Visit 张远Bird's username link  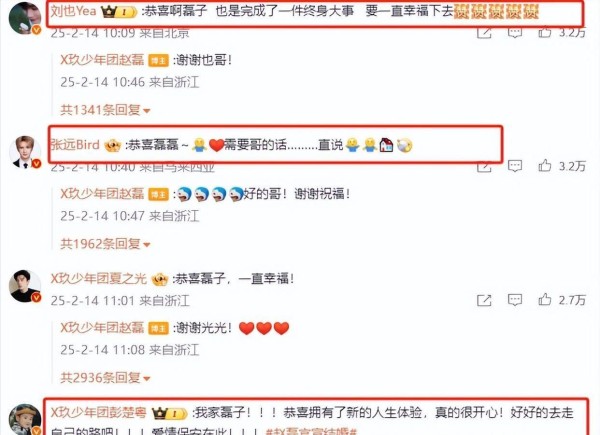[x=75, y=145]
